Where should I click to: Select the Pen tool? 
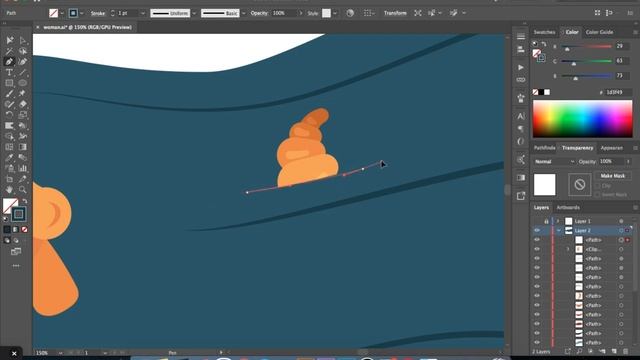pos(9,62)
